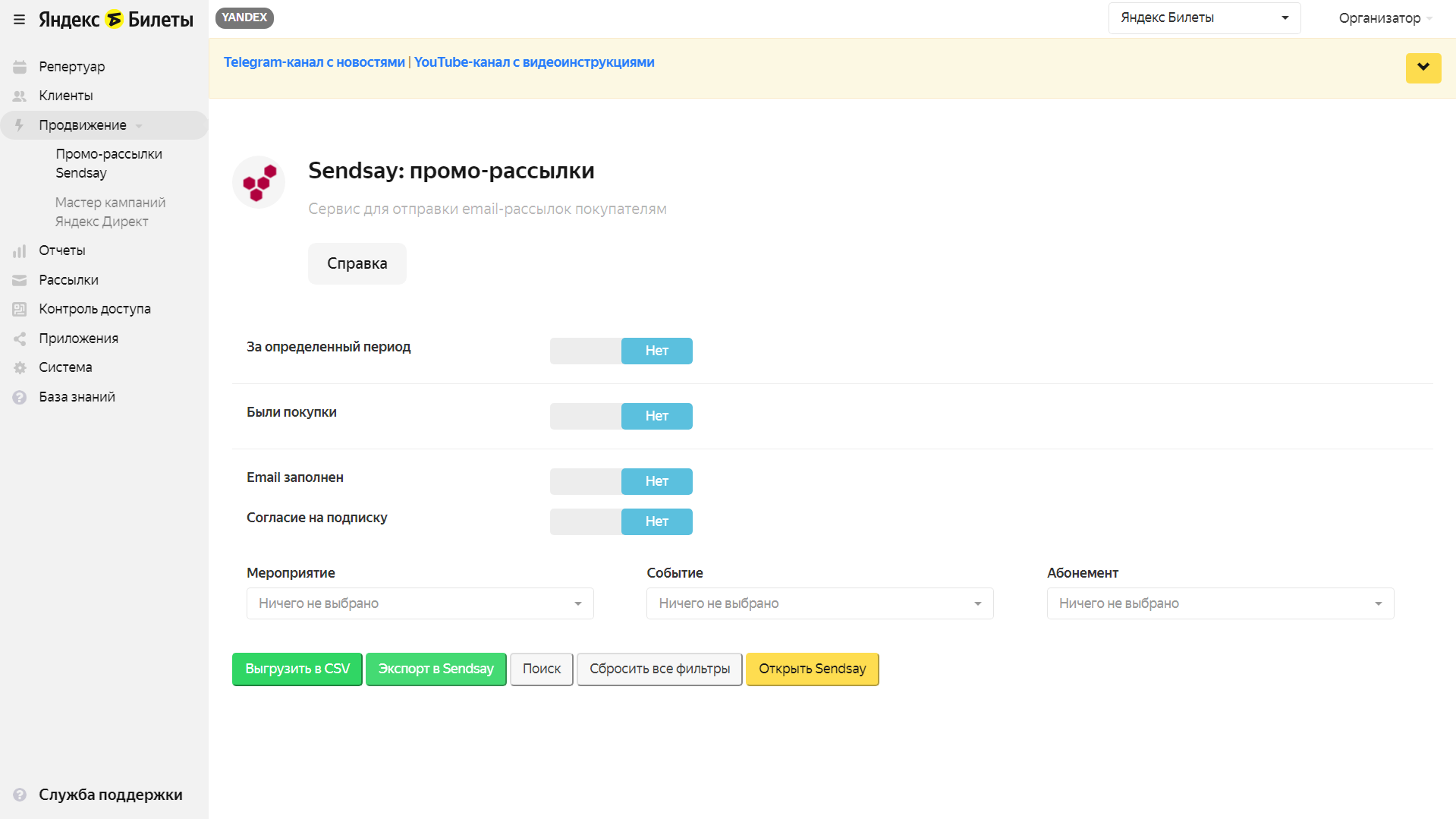Click the Рассылки envelope icon
Screen dimensions: 1456x819
point(20,281)
